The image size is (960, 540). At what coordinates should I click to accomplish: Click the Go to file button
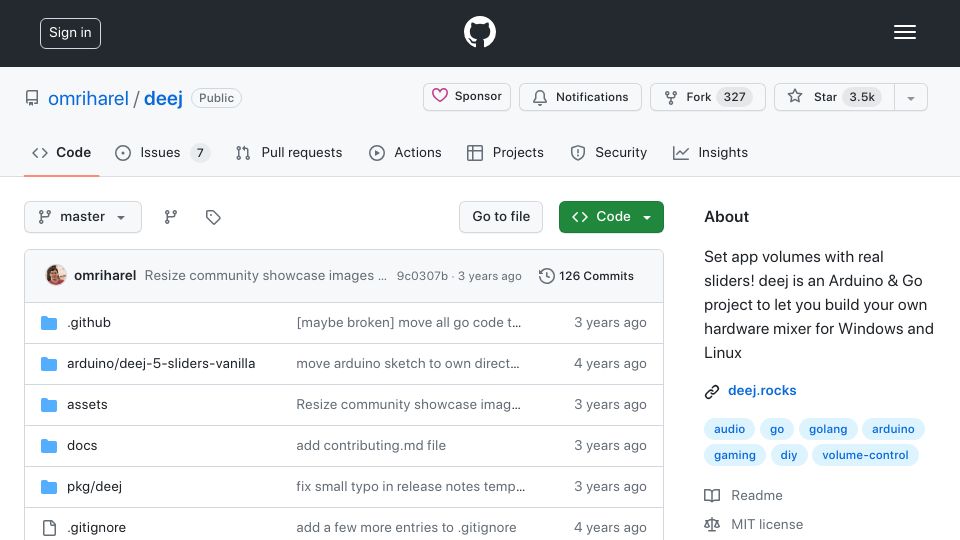[x=501, y=217]
